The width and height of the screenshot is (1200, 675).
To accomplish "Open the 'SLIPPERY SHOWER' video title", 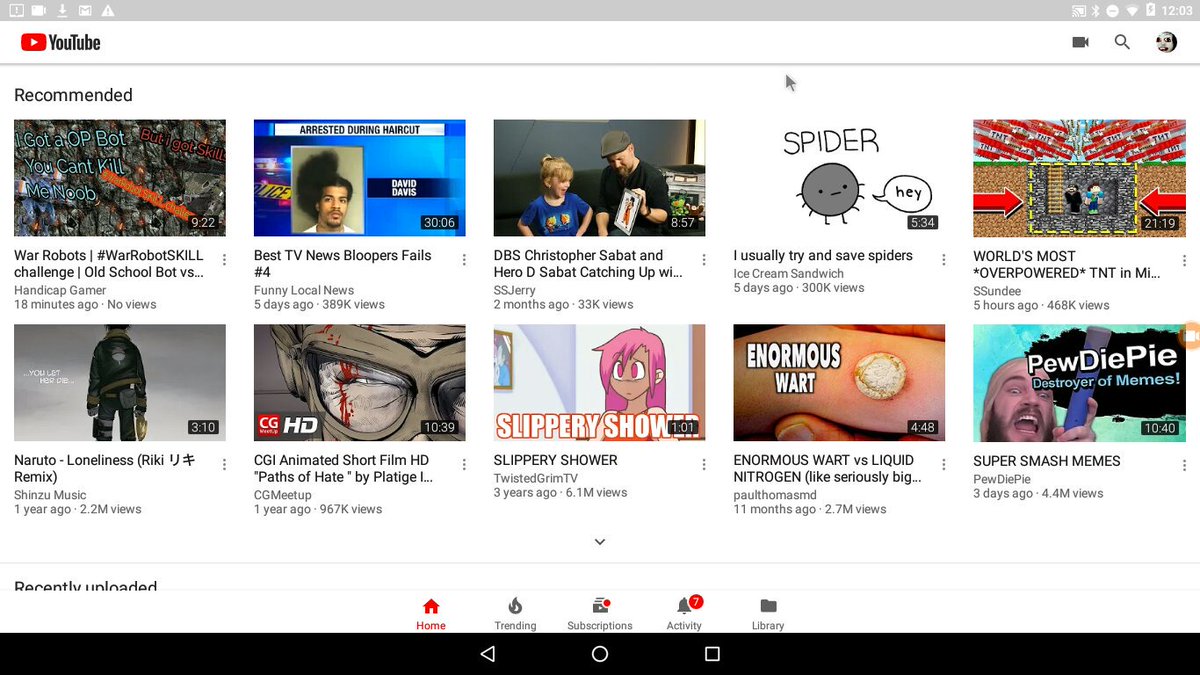I will (x=556, y=460).
